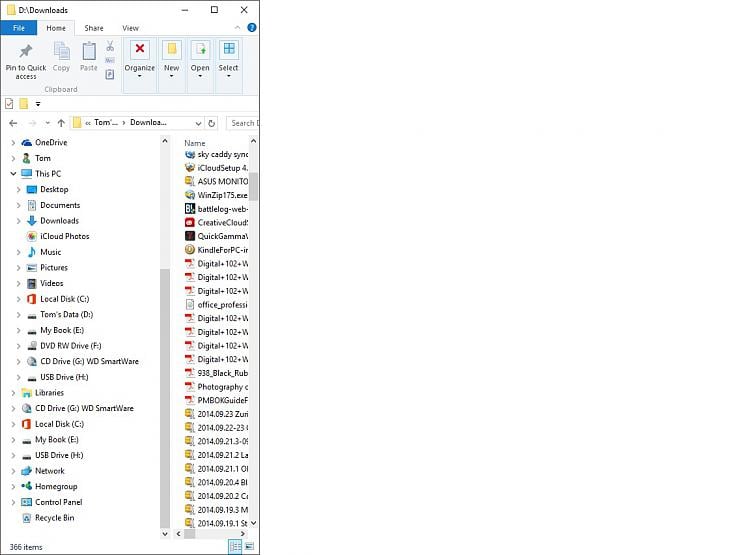Switch to Details view icon in status bar
Viewport: 750px width, 555px height.
[x=235, y=546]
